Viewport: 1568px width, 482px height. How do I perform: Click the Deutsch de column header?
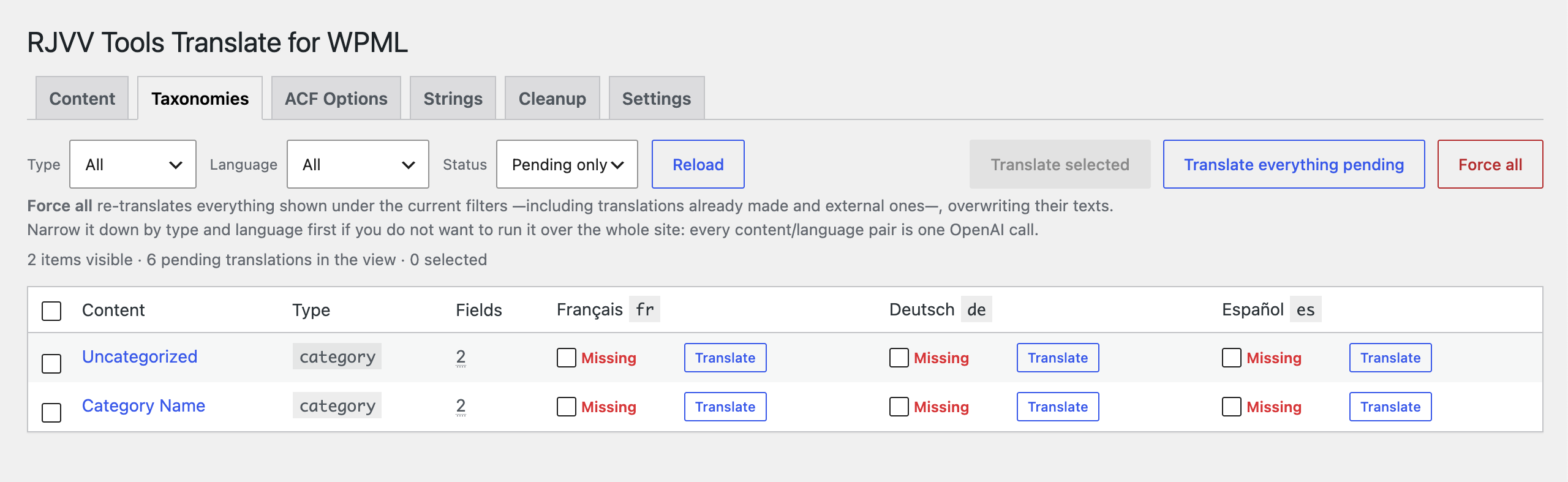coord(940,309)
